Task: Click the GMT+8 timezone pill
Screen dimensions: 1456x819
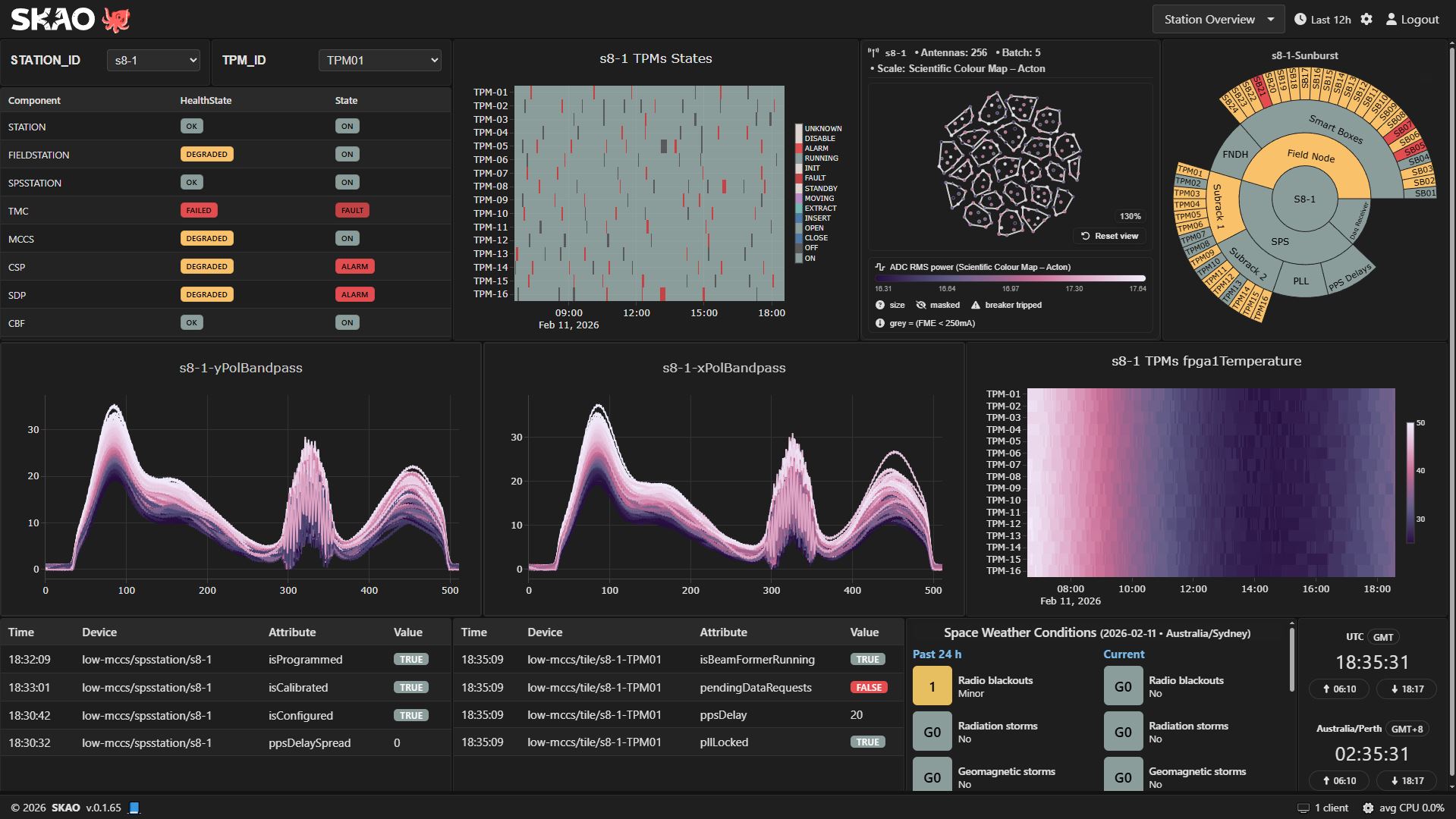Action: coord(1407,729)
